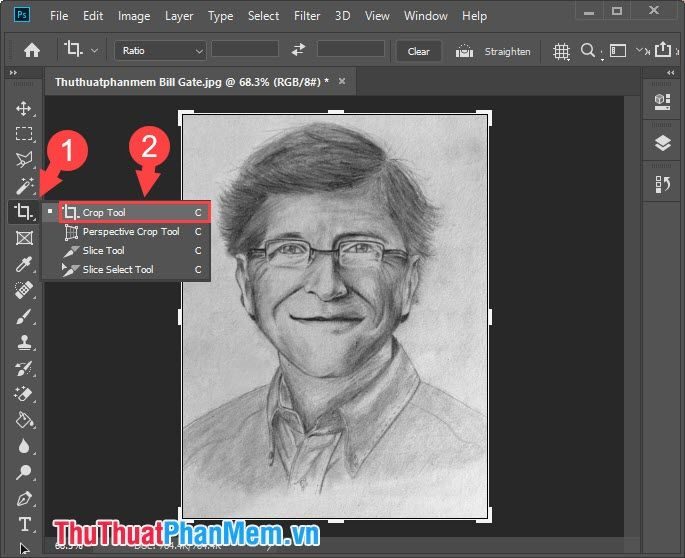Collapse the right panels double arrows
This screenshot has width=685, height=558.
[x=671, y=73]
